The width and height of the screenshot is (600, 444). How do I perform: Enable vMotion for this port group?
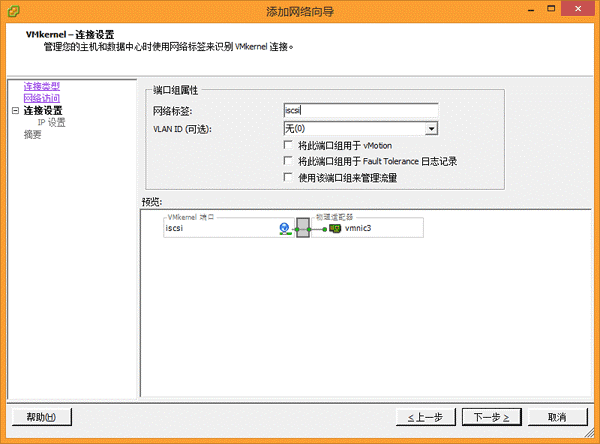[288, 145]
